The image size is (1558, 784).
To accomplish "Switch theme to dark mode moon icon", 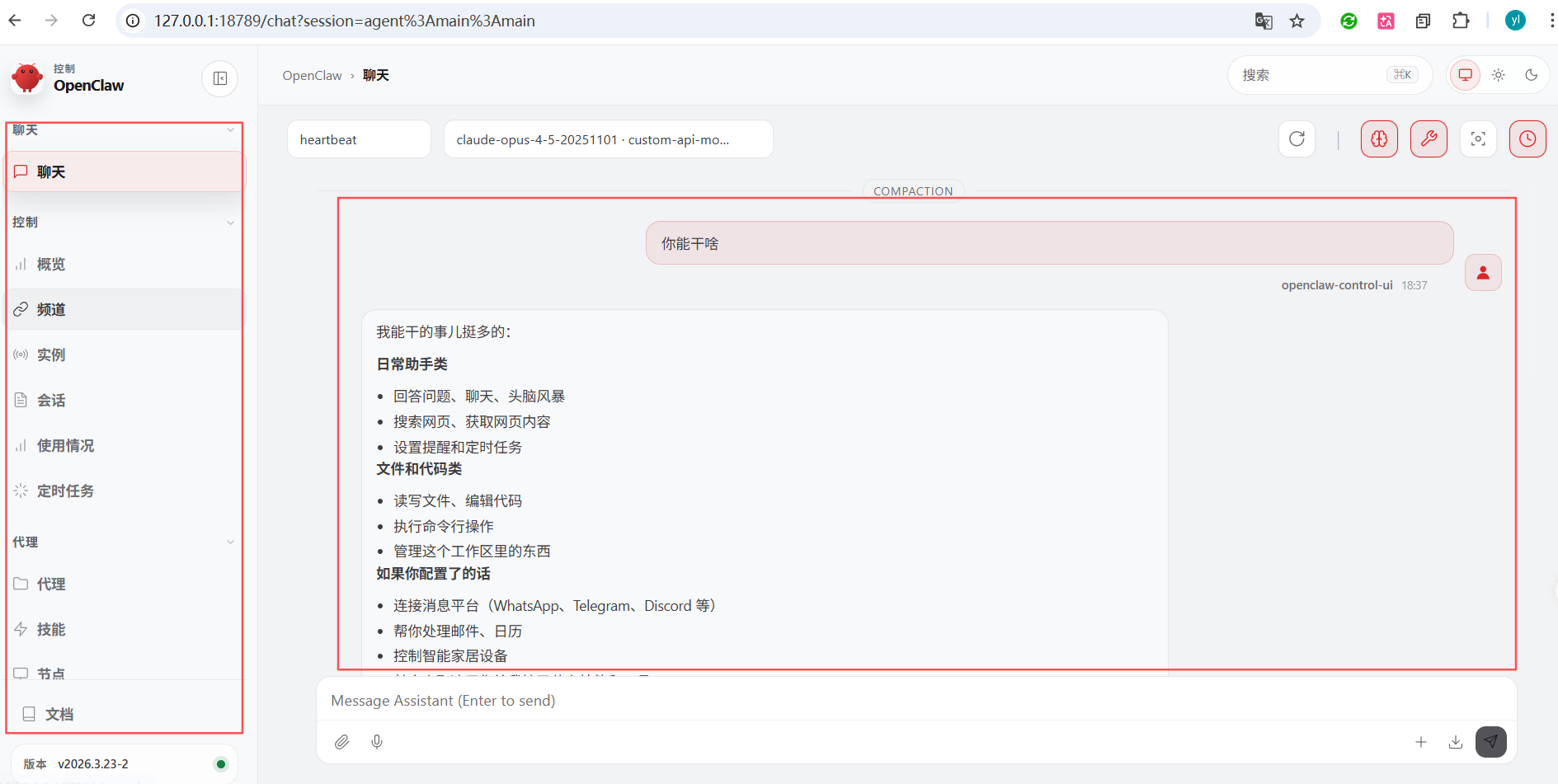I will (x=1532, y=74).
